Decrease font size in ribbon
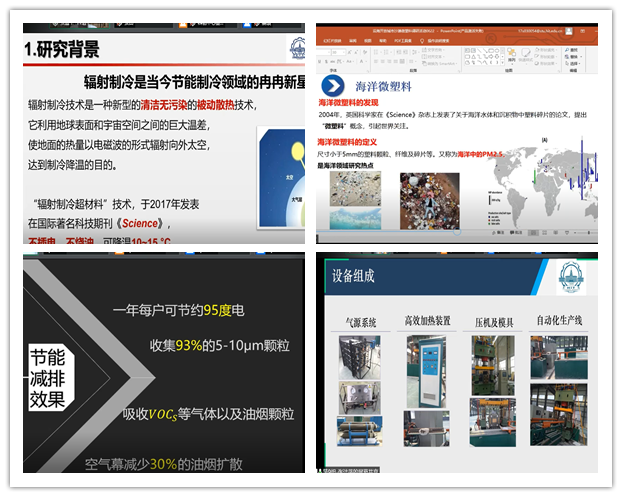This screenshot has height=497, width=622. pos(356,52)
